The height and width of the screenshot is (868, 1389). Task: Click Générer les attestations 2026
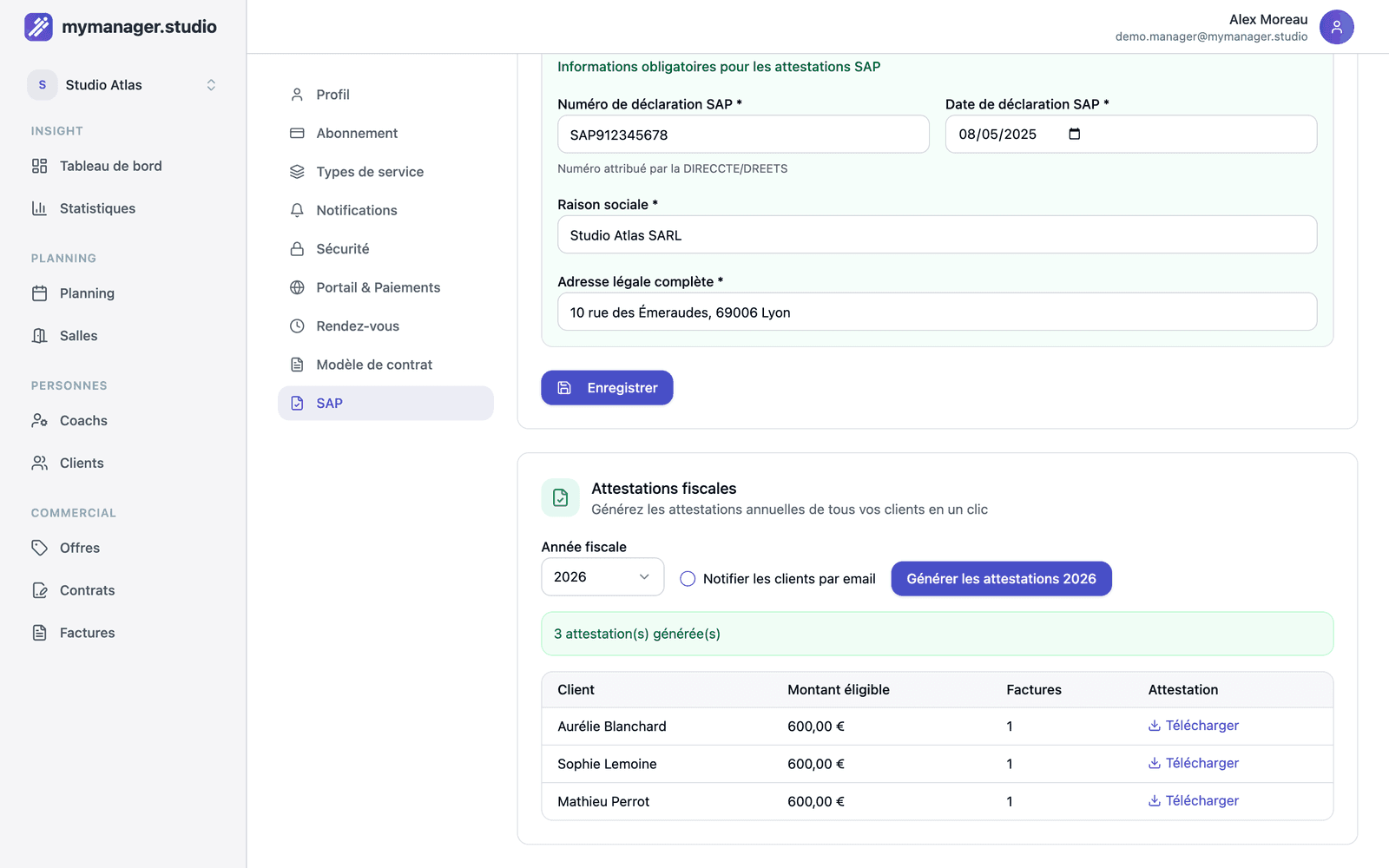coord(1001,579)
